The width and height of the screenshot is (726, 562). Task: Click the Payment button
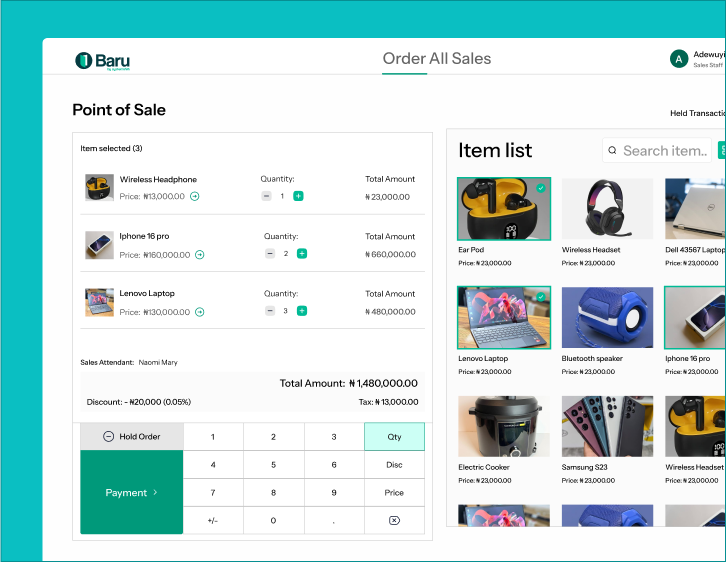pos(132,492)
